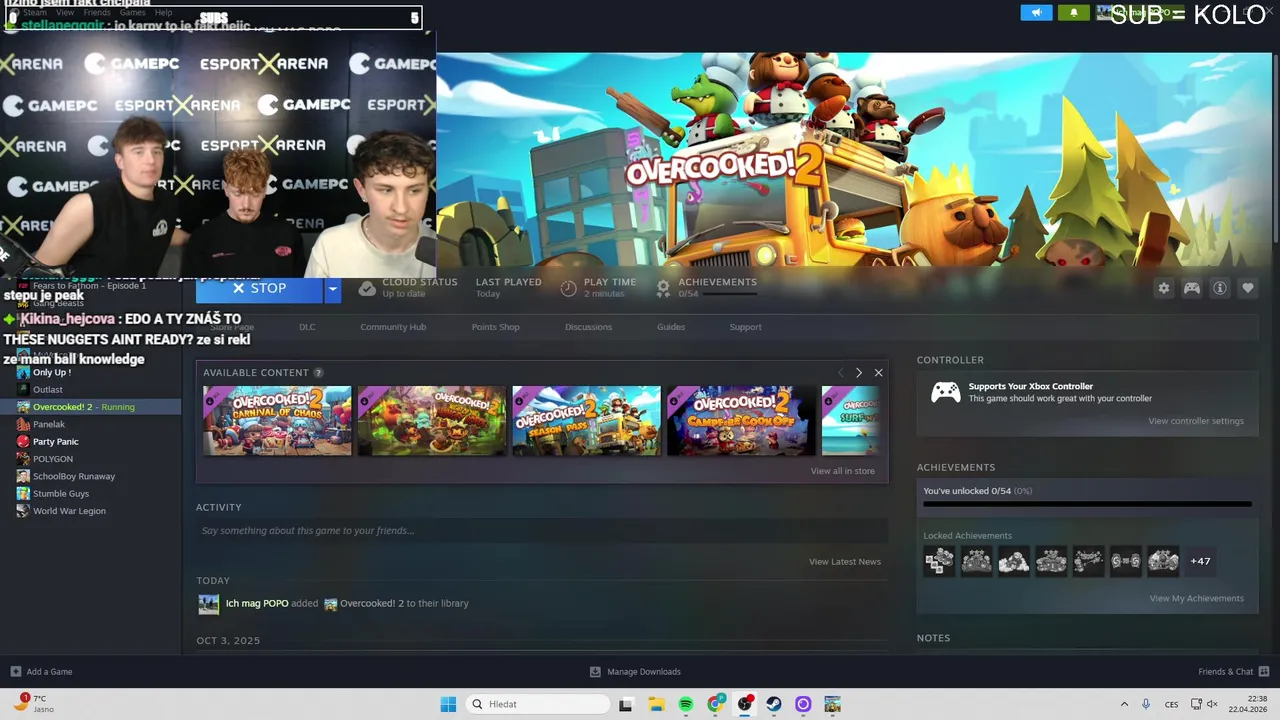1280x720 pixels.
Task: Click the Play Time clock icon
Action: point(568,288)
